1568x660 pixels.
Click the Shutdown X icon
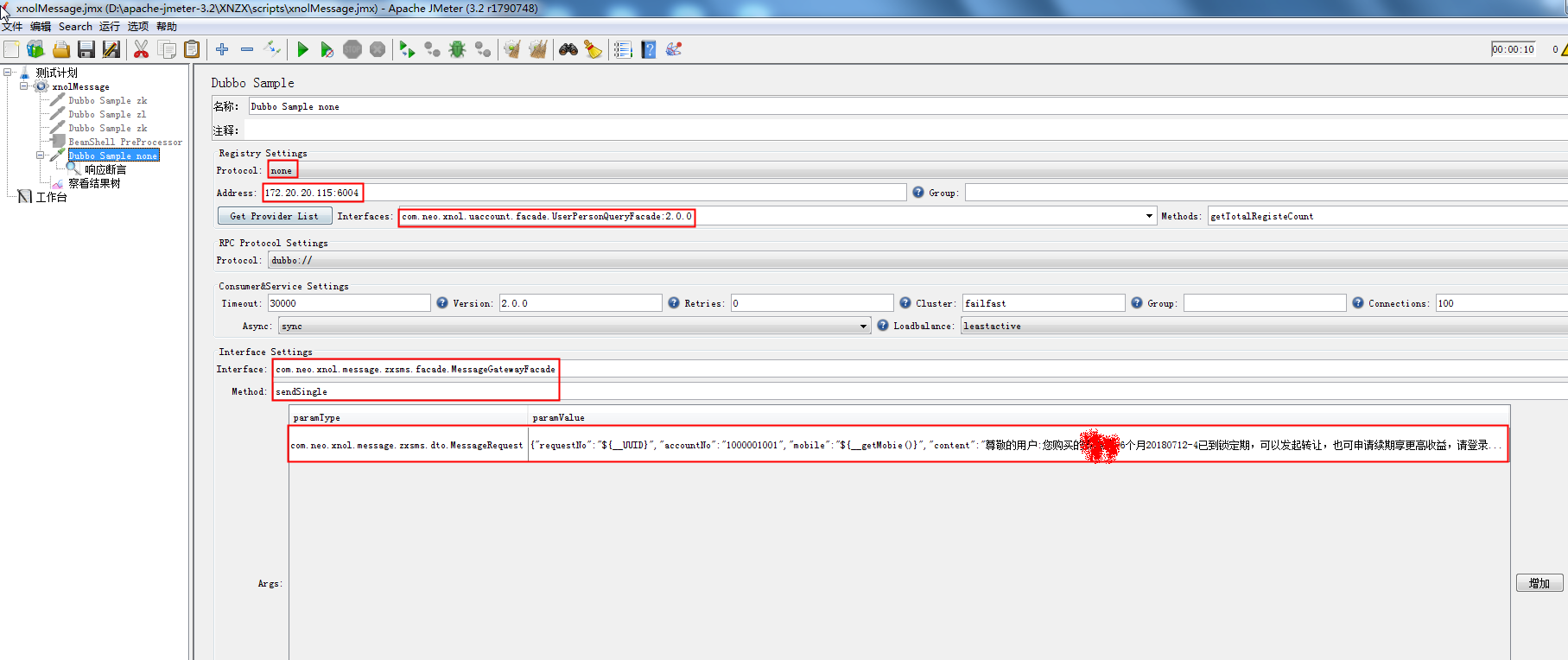click(x=378, y=49)
